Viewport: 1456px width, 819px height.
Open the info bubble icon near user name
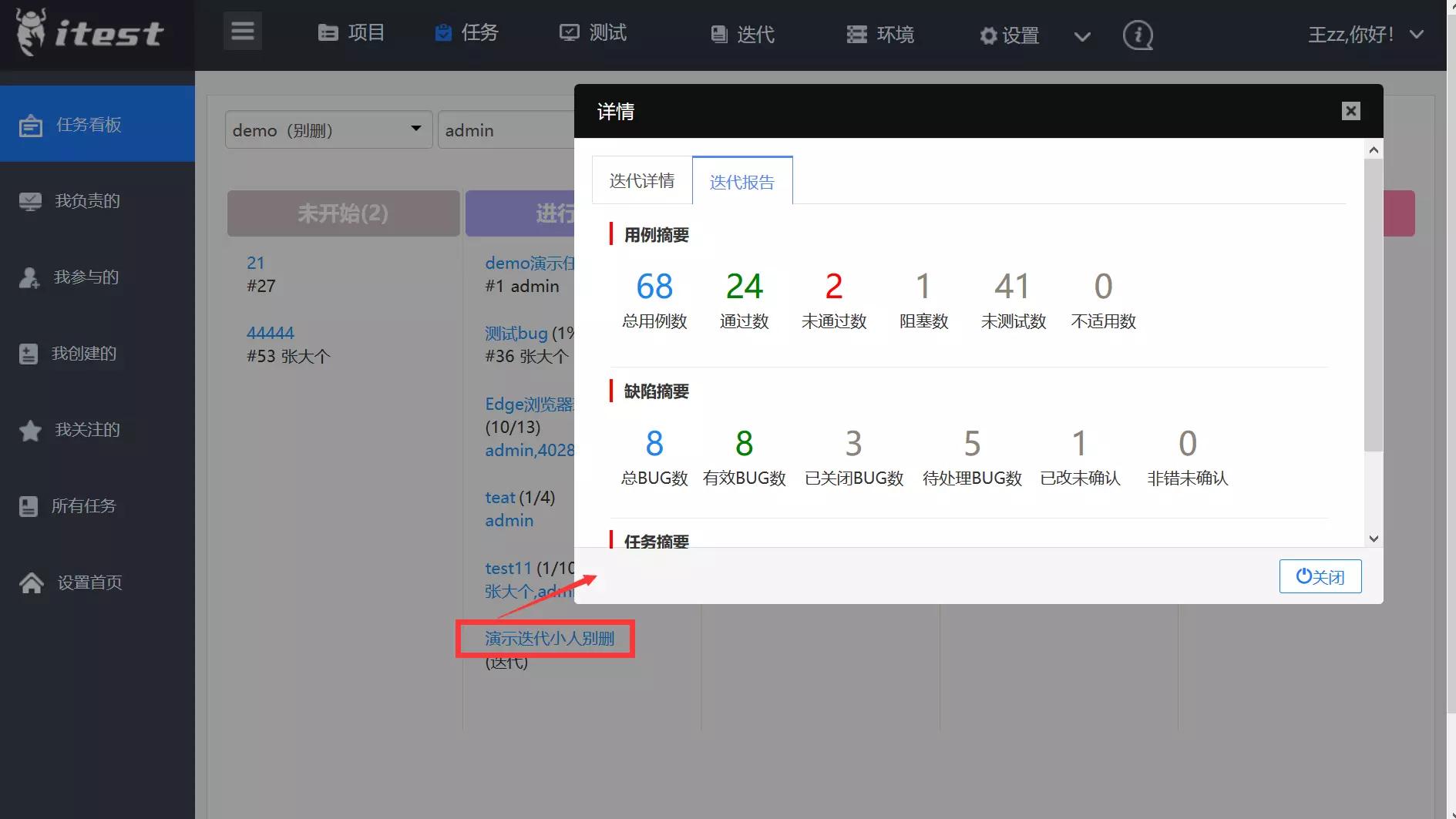1138,35
